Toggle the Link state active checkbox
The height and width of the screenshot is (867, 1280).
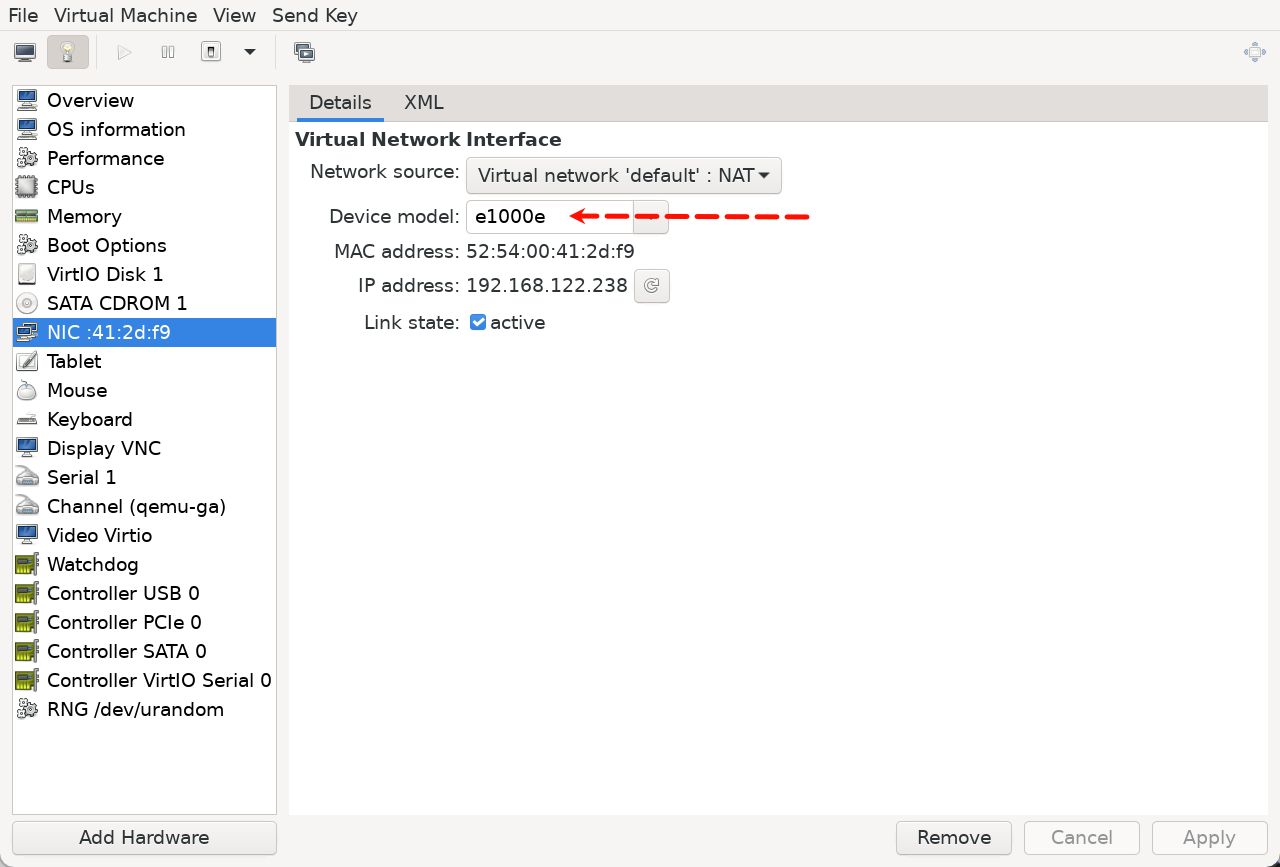coord(478,322)
